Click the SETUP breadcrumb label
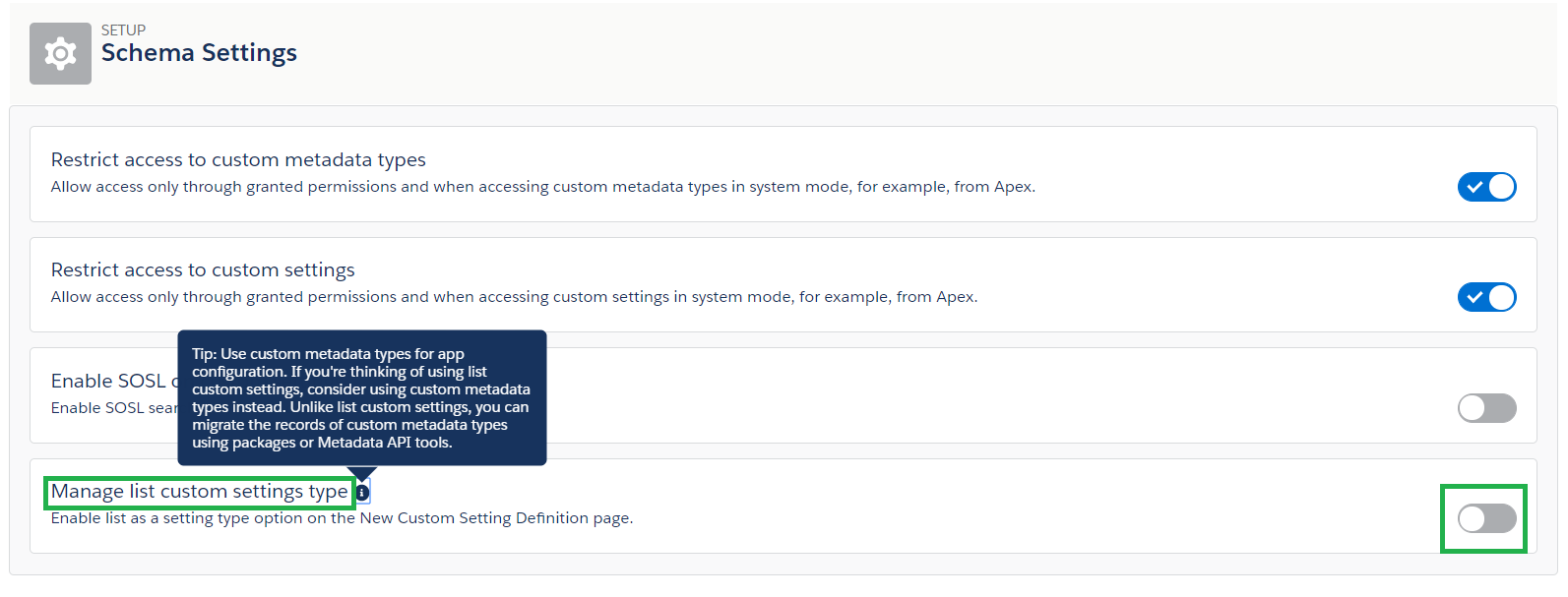This screenshot has height=597, width=1568. click(123, 30)
